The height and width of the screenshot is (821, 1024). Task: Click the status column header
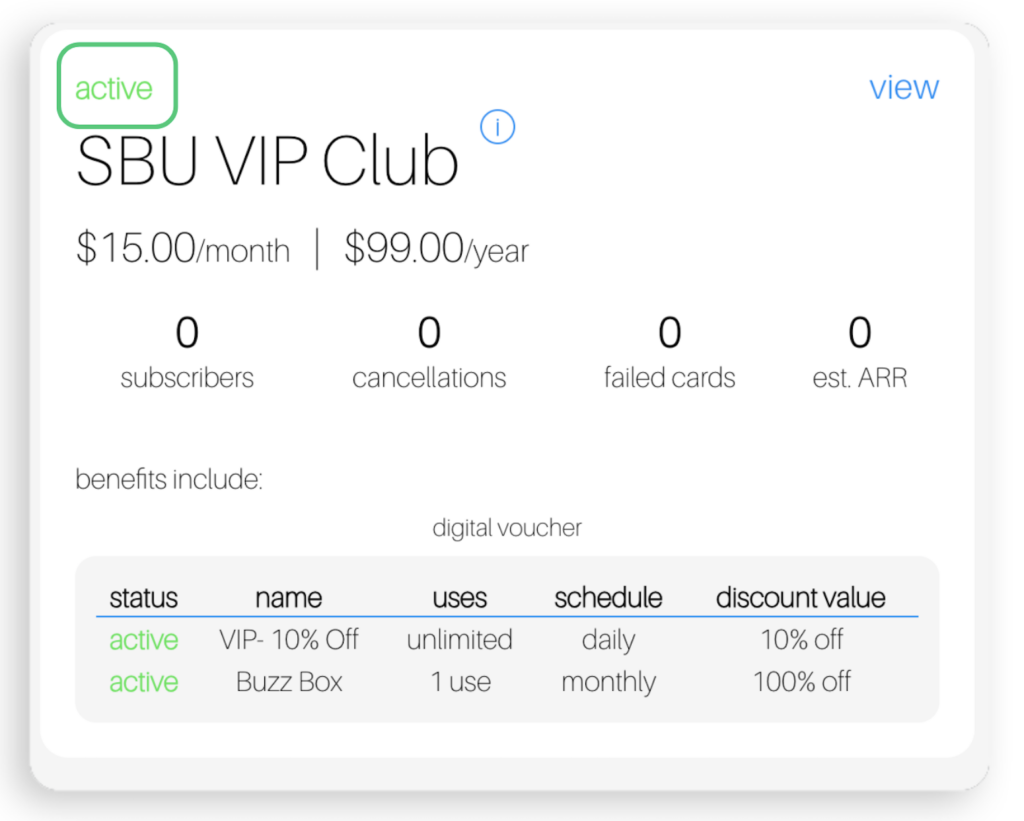tap(144, 597)
